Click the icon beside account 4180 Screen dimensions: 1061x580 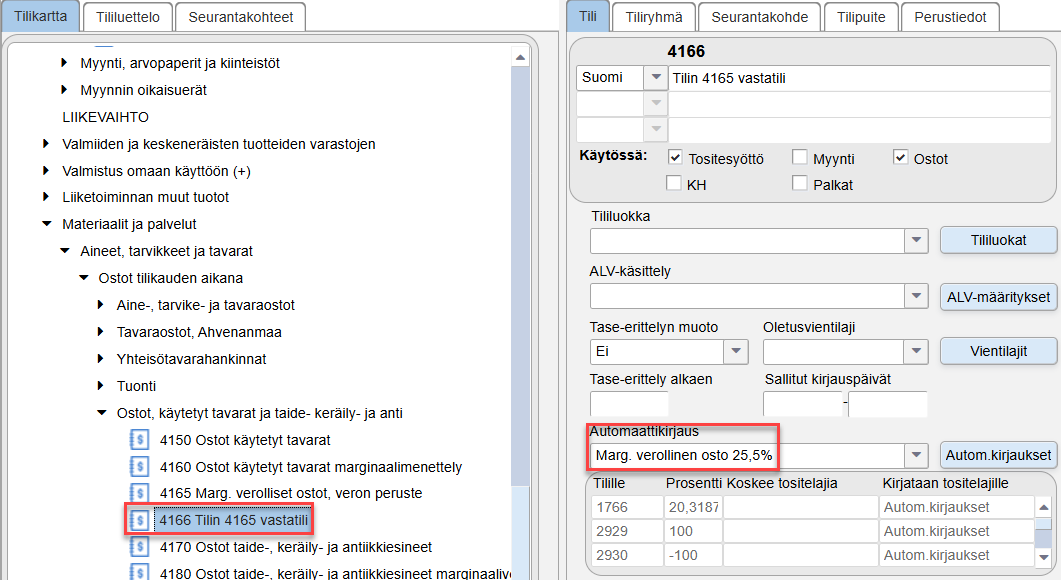click(x=139, y=573)
